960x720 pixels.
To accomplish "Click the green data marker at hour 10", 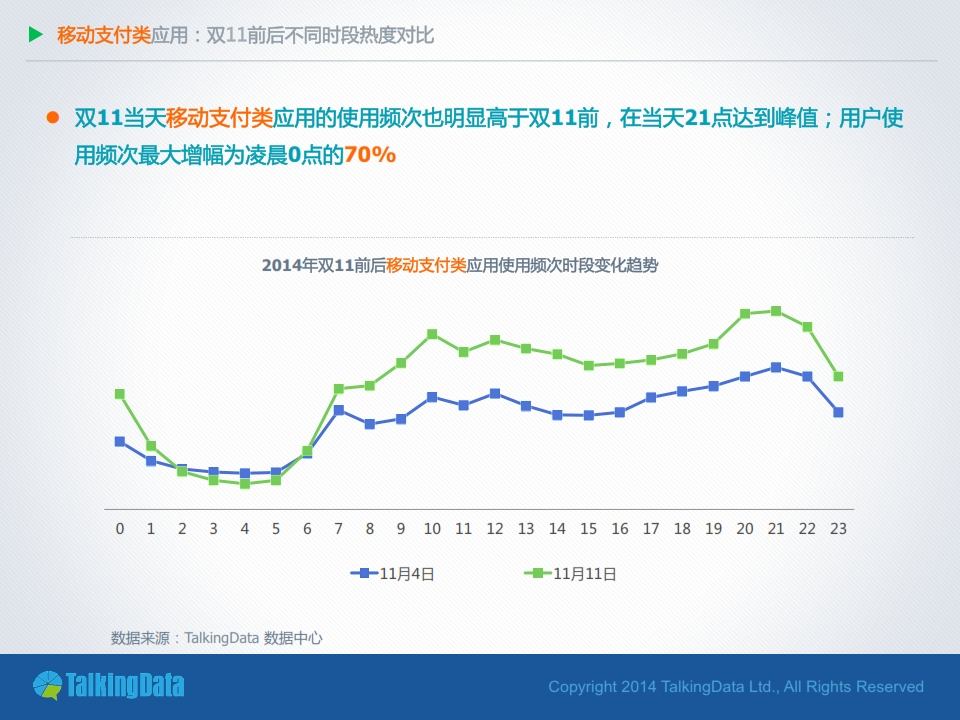I will pyautogui.click(x=432, y=334).
